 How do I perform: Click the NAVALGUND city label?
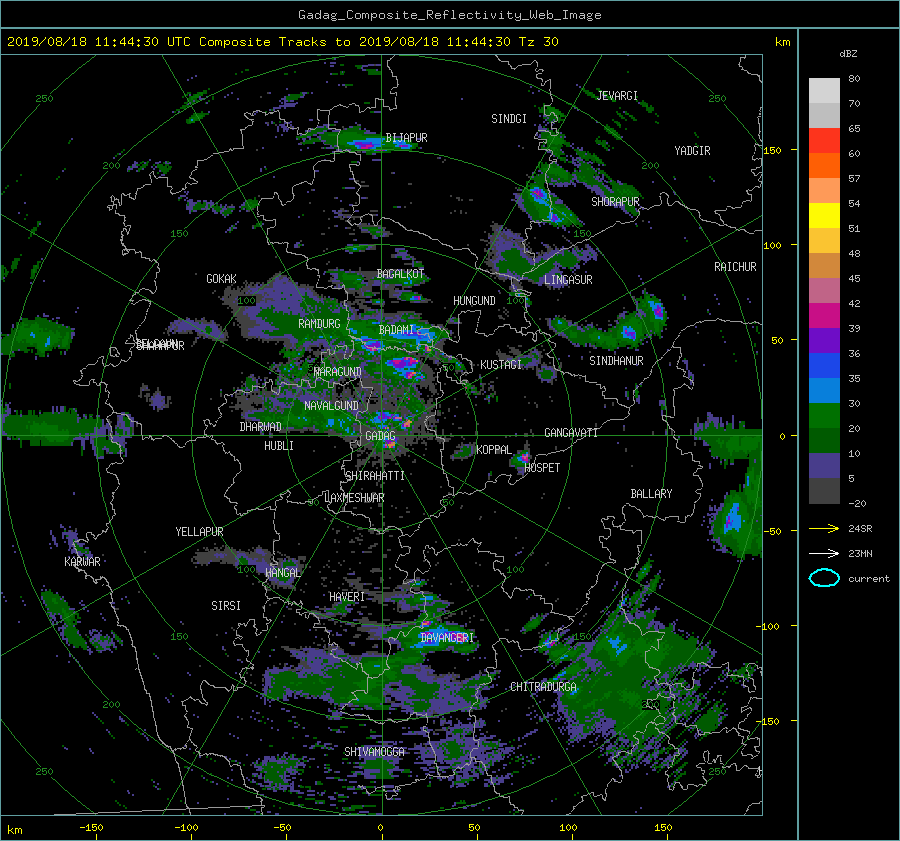[x=331, y=406]
